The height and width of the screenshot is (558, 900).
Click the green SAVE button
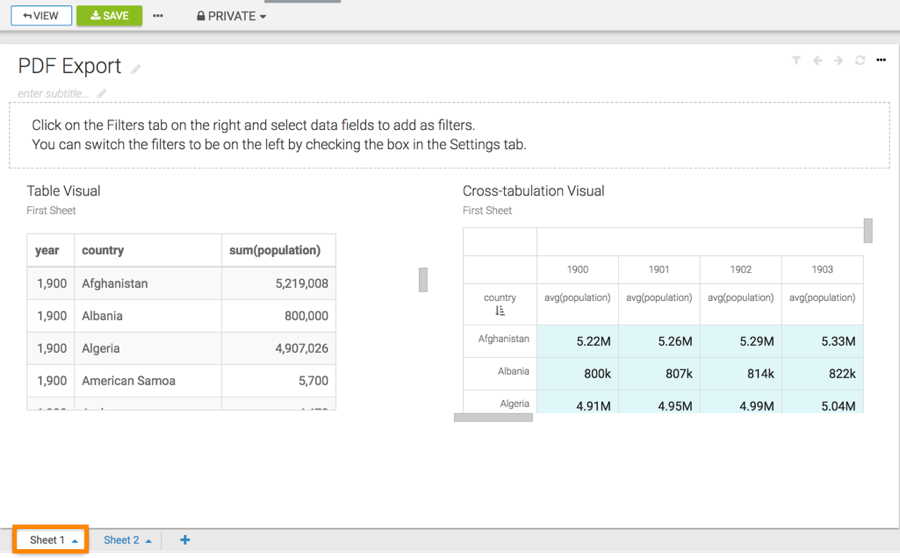point(109,16)
